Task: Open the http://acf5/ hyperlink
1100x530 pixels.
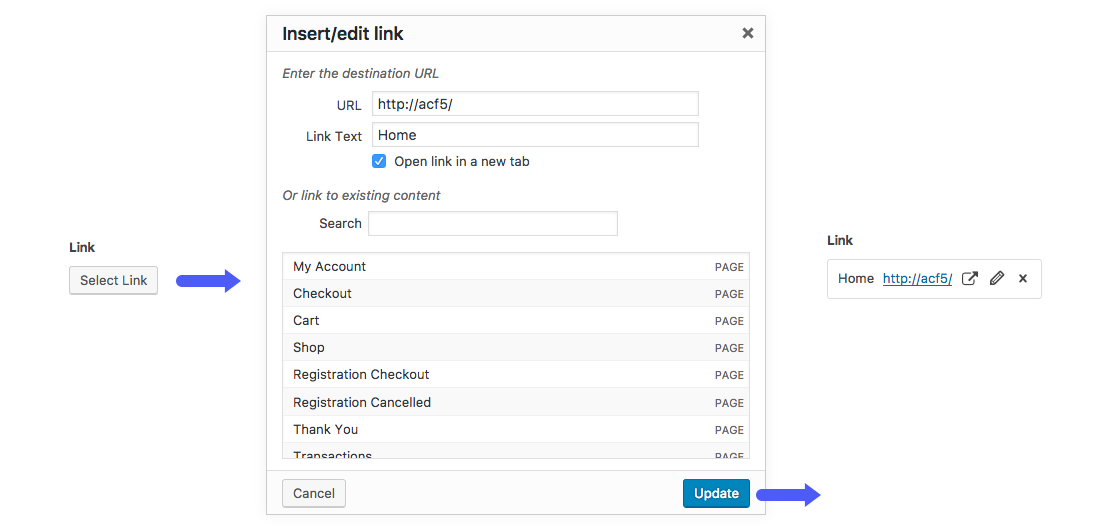Action: coord(917,279)
